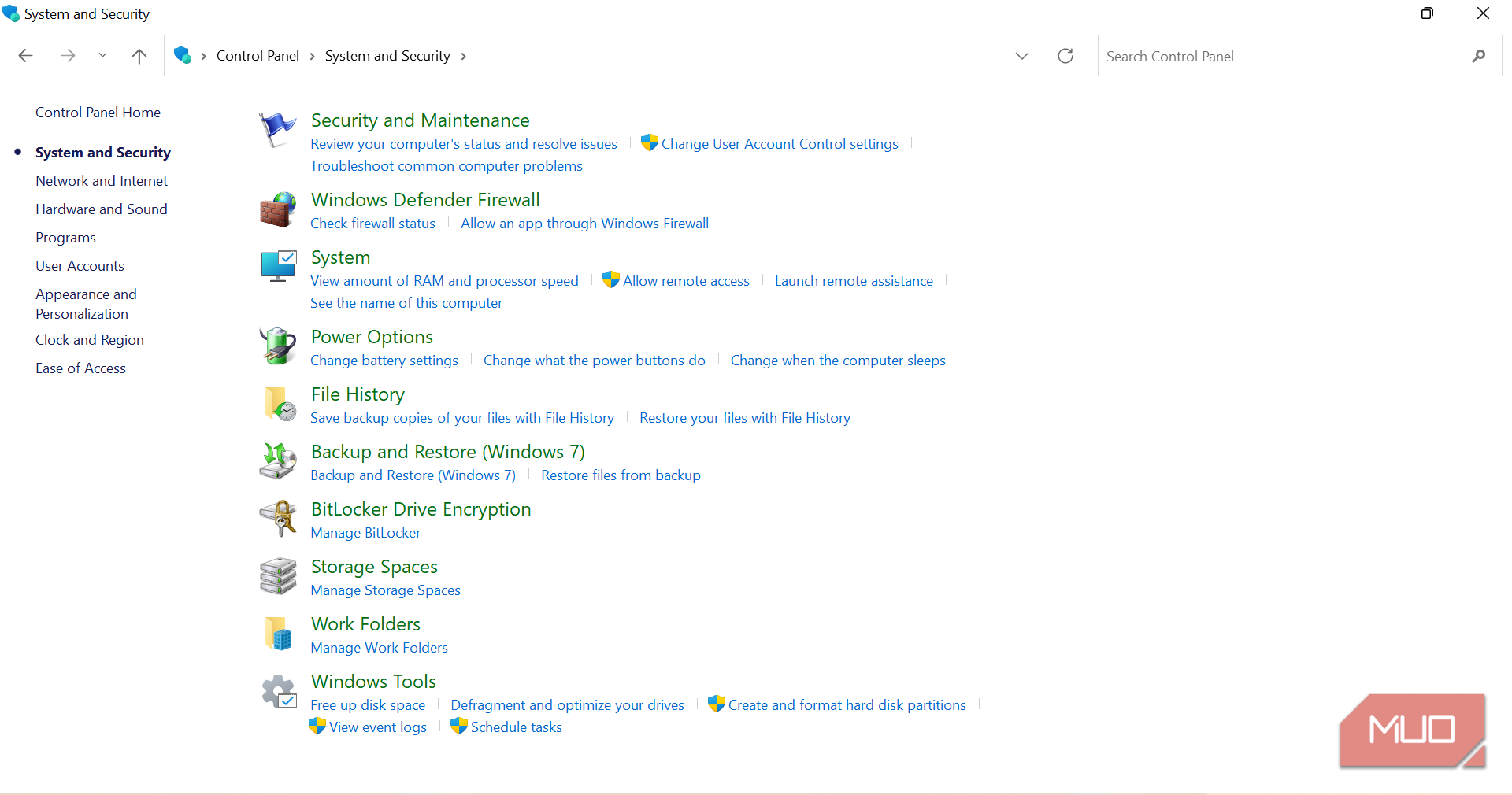Click the Windows Defender Firewall brick wall icon
Screen dimensions: 1512x795
[278, 209]
